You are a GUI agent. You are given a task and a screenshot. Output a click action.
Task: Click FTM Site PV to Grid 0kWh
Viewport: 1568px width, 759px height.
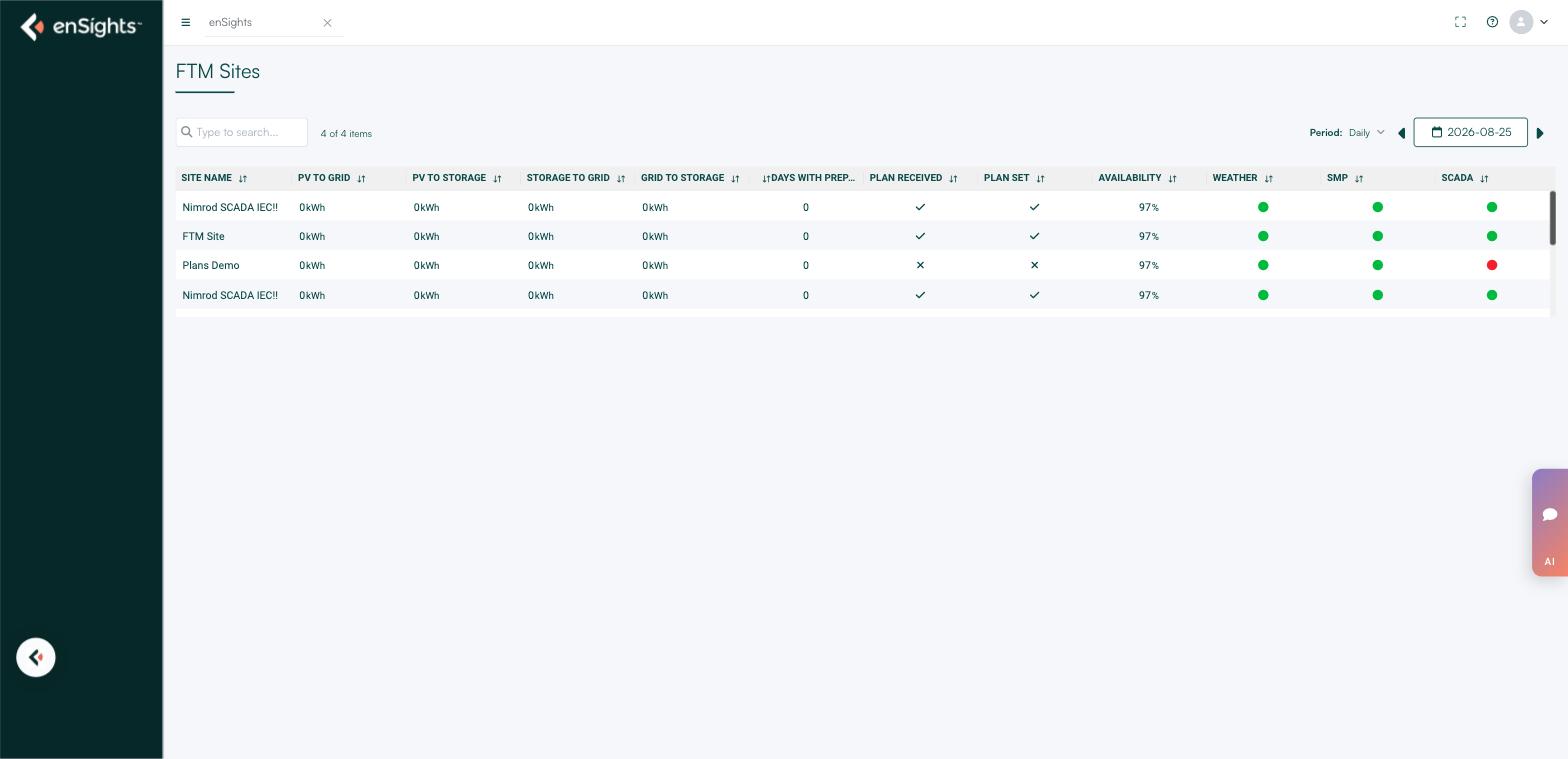coord(312,237)
